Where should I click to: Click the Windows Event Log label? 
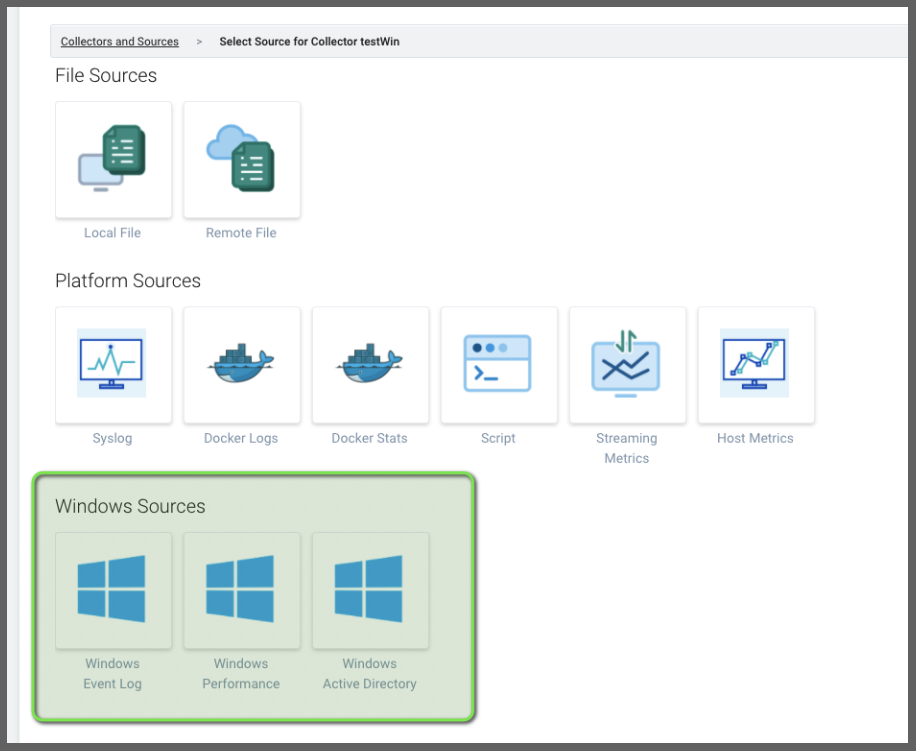(x=112, y=673)
